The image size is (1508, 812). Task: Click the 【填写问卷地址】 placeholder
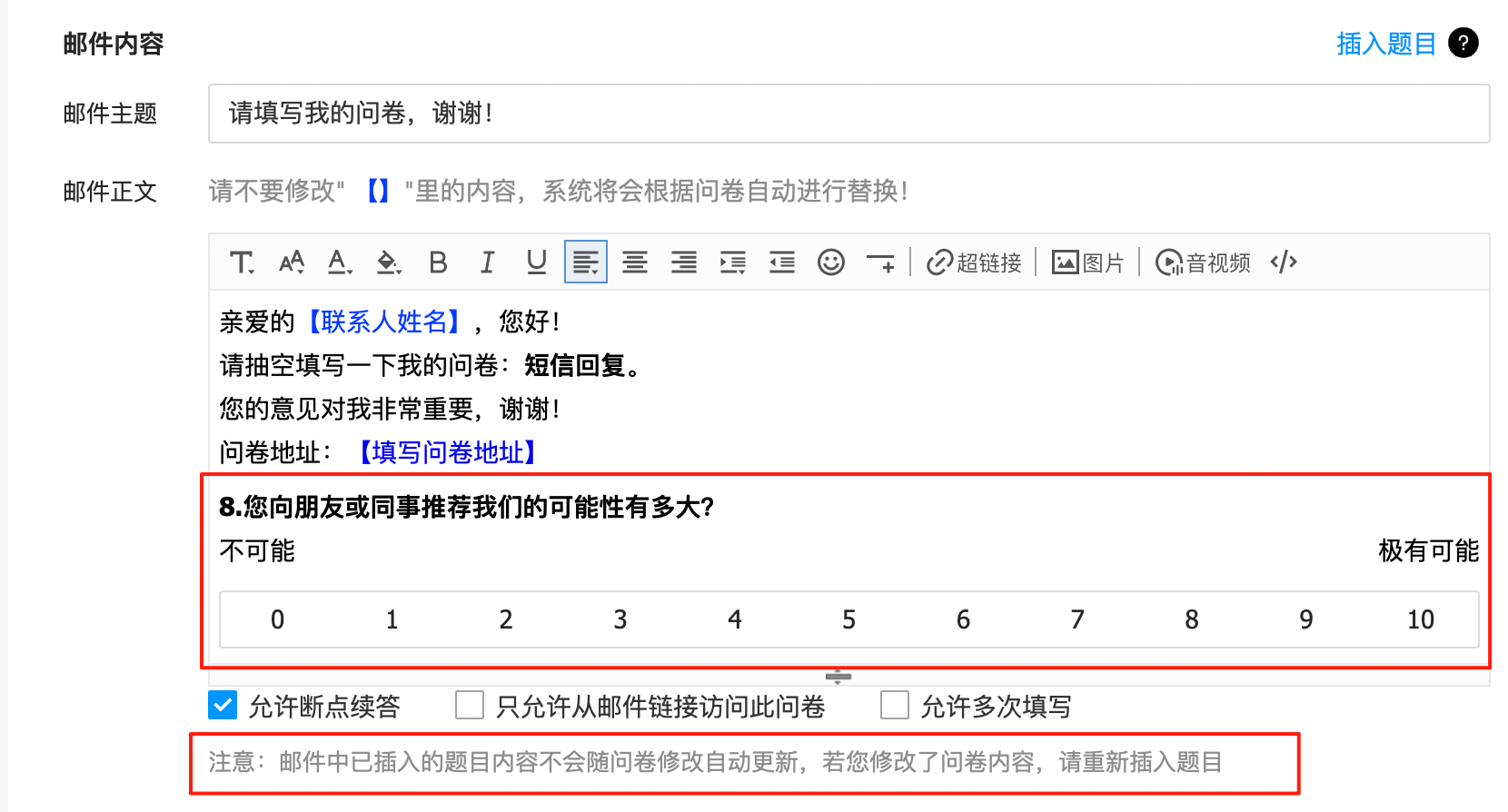pyautogui.click(x=448, y=452)
